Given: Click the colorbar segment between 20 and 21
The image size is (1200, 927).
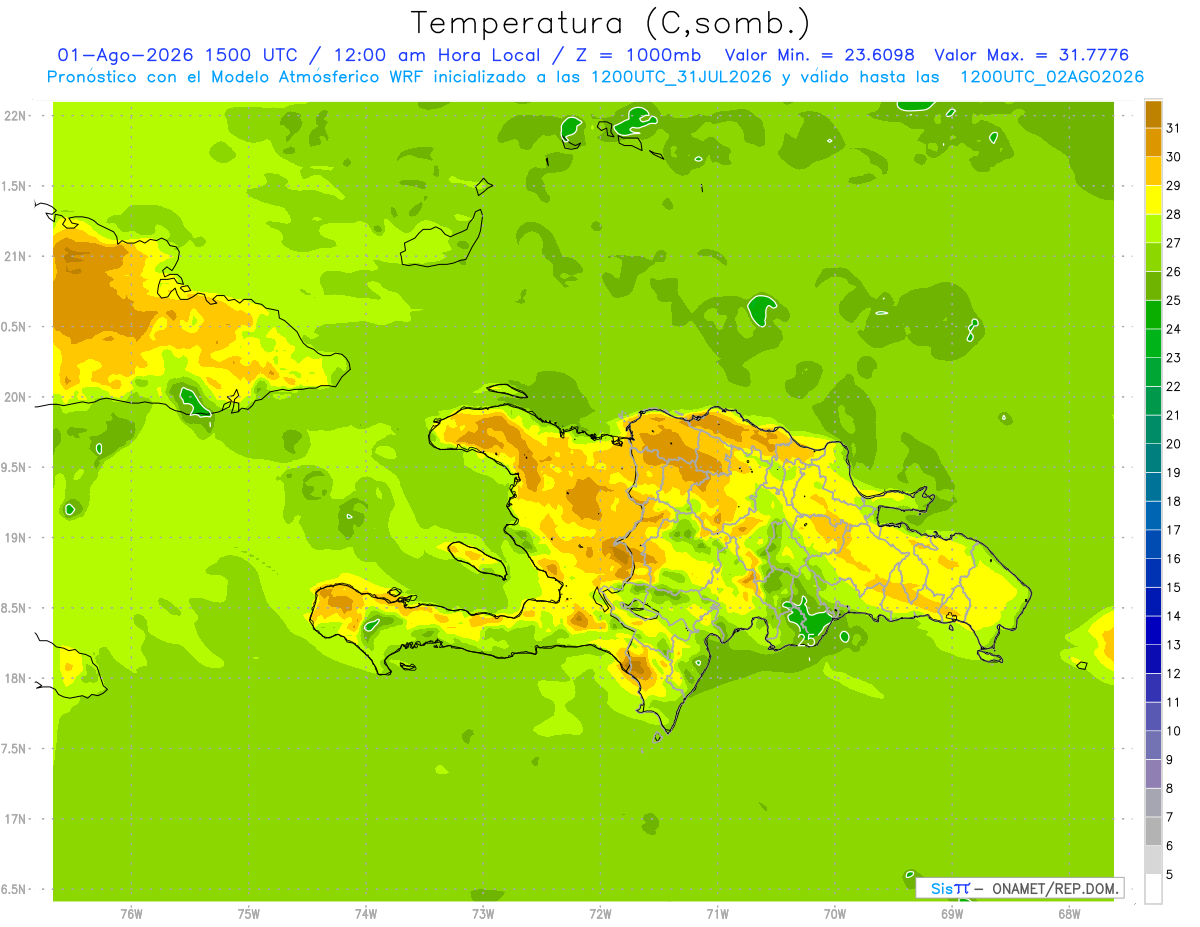Looking at the screenshot, I should pos(1153,430).
